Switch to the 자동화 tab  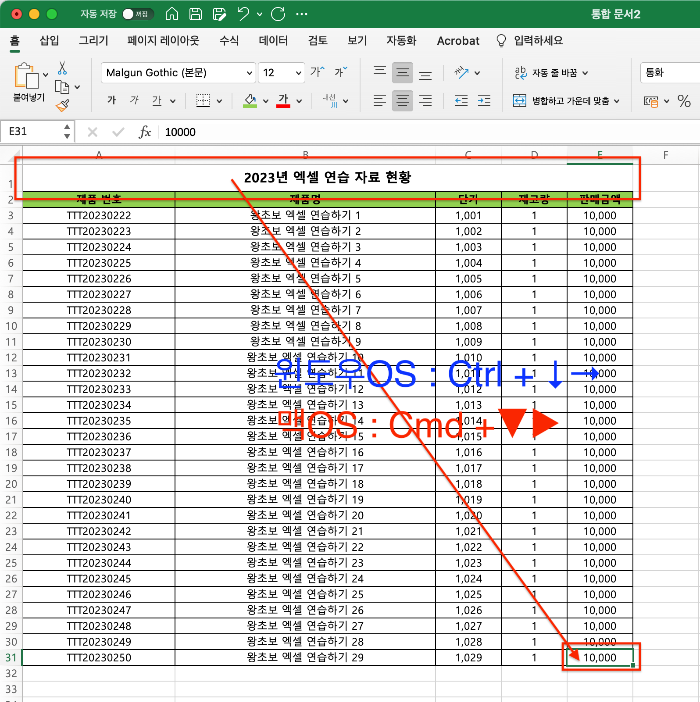point(401,41)
